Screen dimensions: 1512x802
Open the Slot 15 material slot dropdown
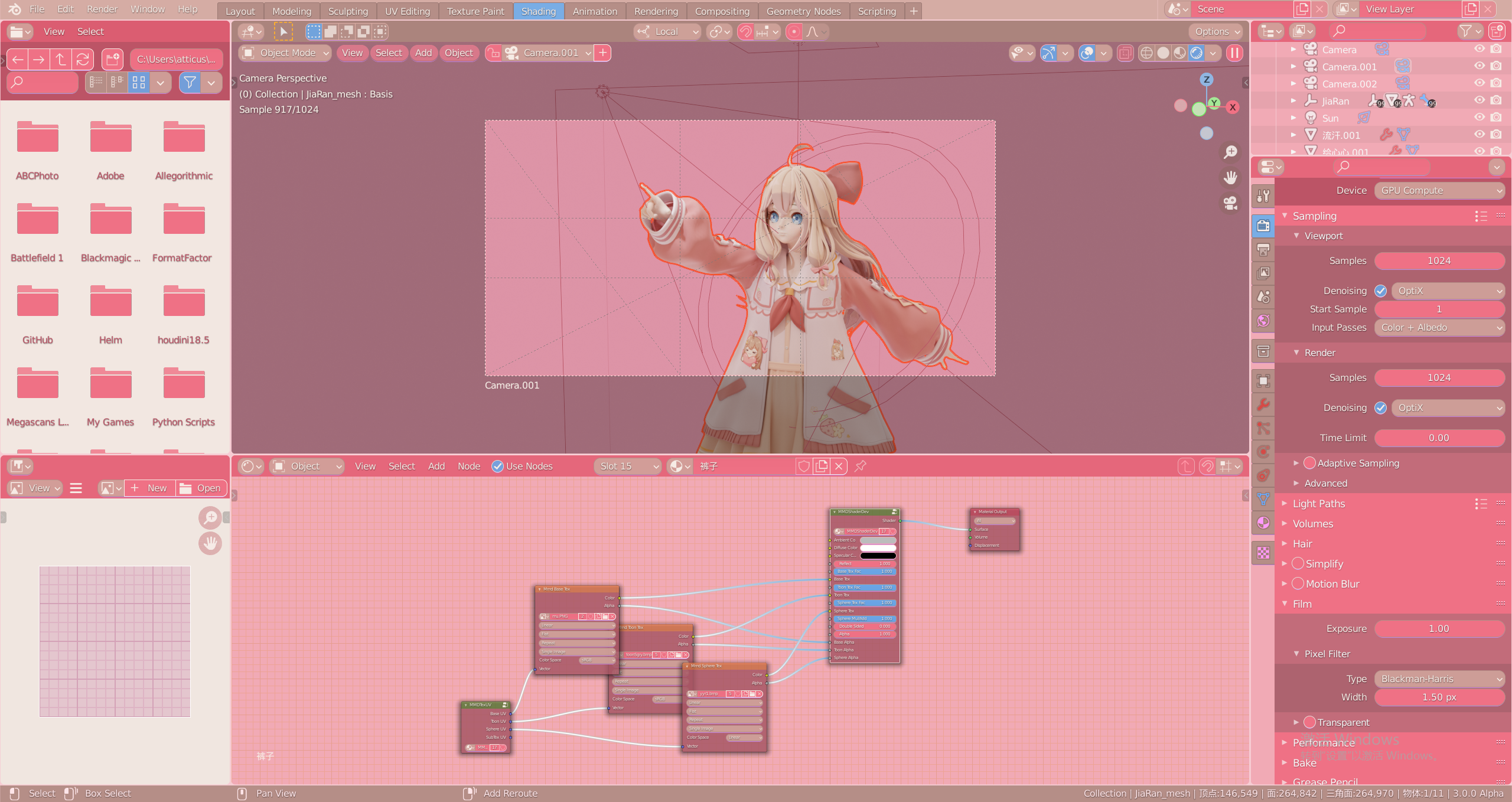(628, 466)
